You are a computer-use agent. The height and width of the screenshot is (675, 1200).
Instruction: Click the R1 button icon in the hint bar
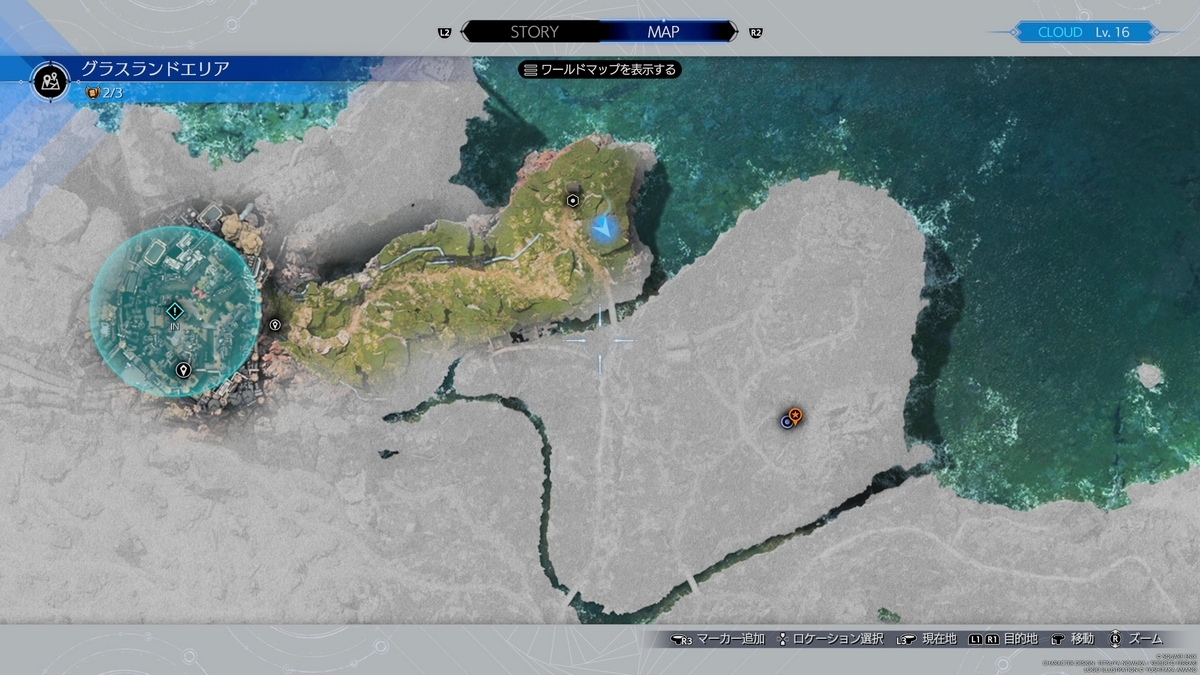[x=992, y=639]
